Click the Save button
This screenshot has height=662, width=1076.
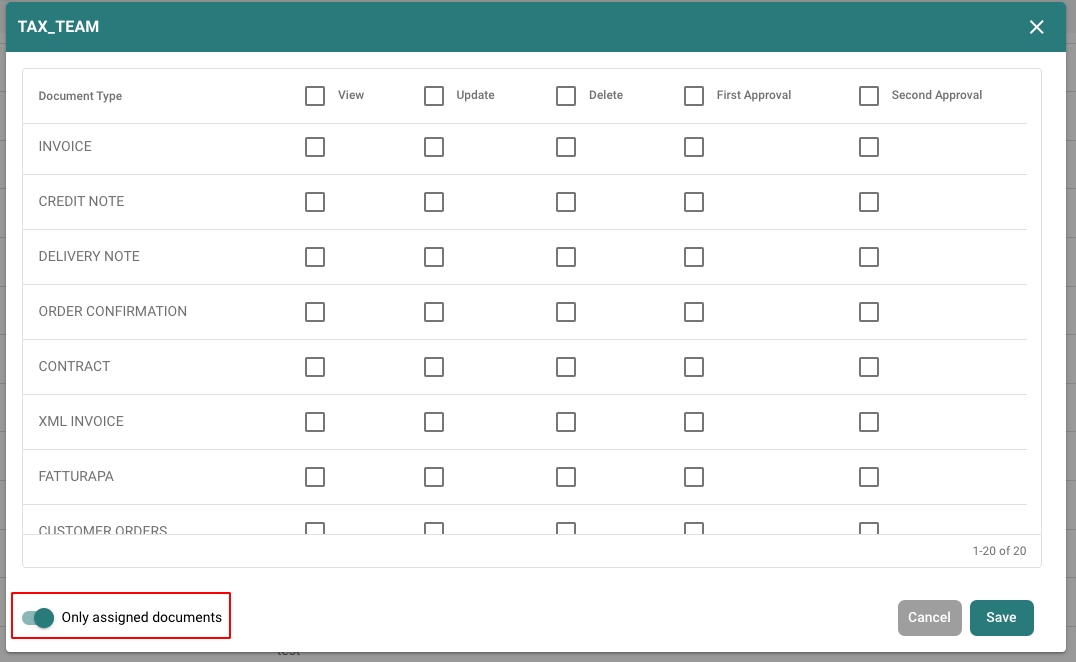(x=1001, y=618)
